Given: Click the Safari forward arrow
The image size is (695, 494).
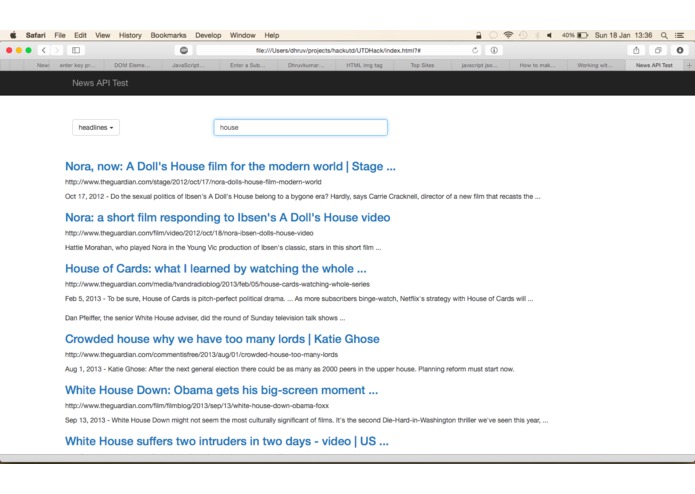Looking at the screenshot, I should coord(57,50).
